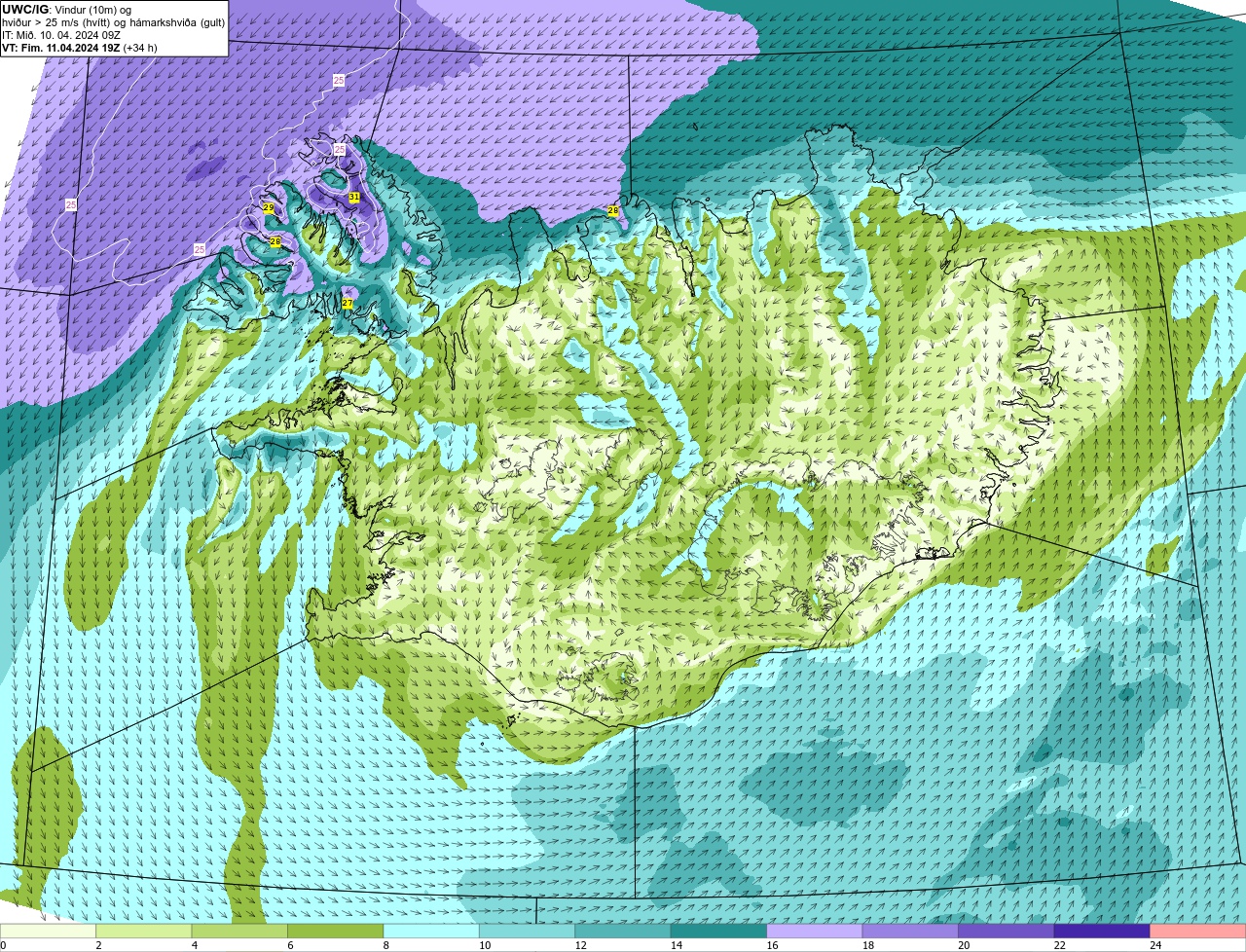Click the scale tick label 24

click(1155, 945)
